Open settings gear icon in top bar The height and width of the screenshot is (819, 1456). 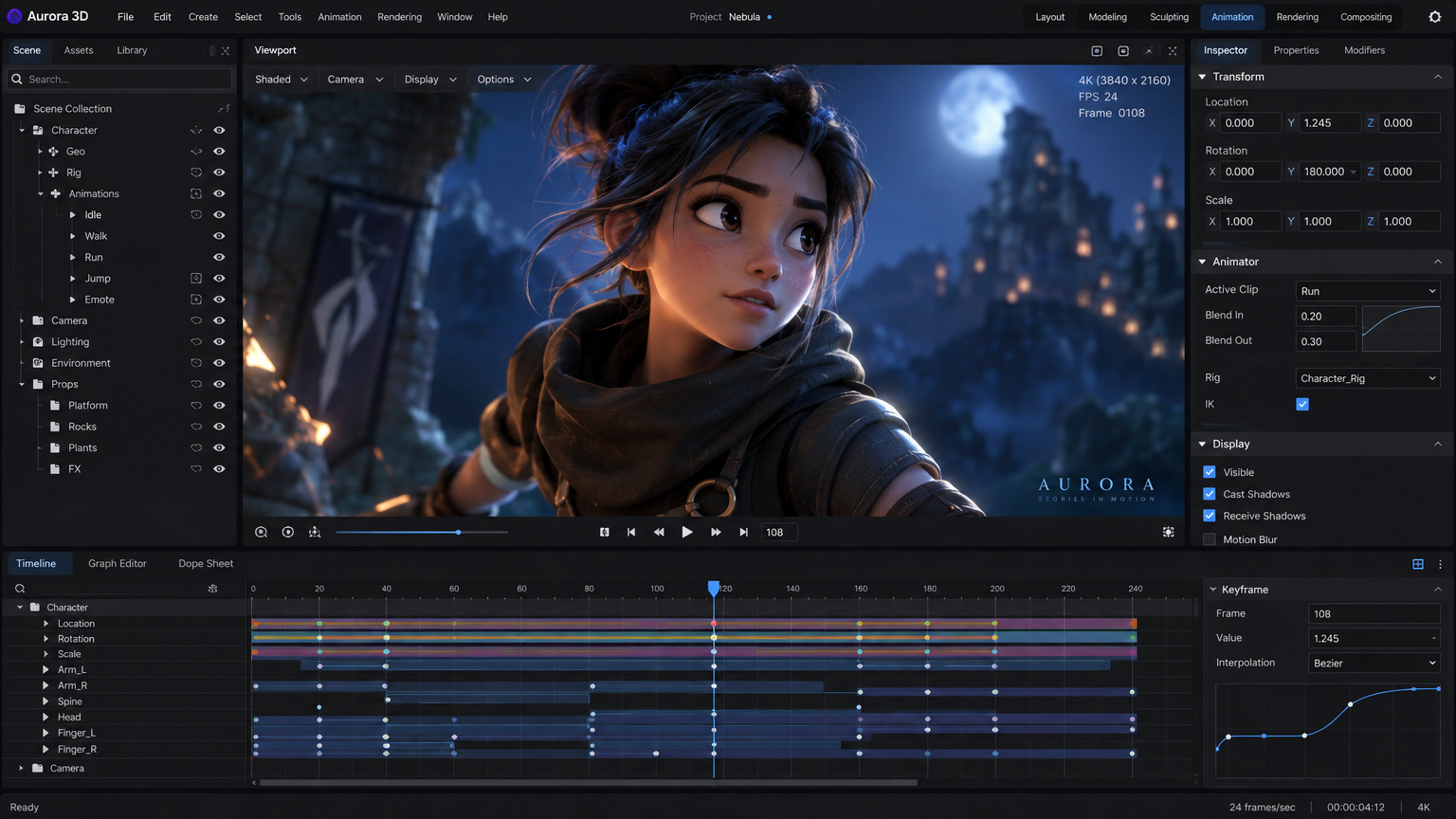click(x=1434, y=17)
